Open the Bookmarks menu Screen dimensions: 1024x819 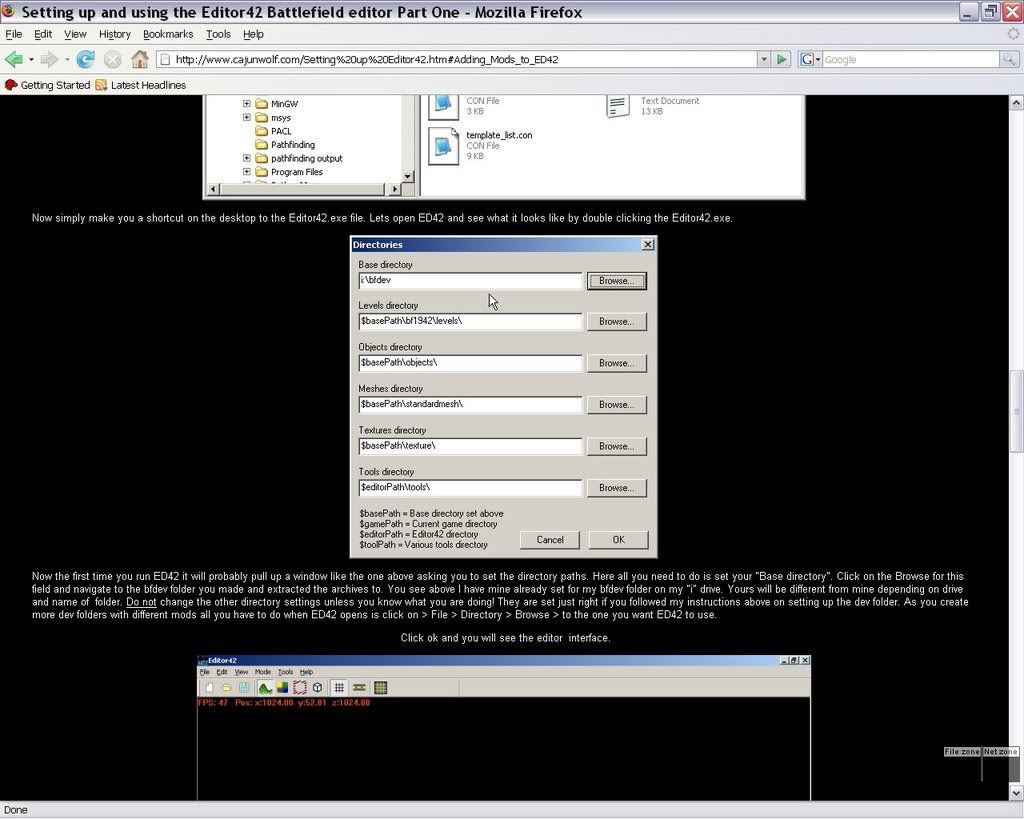(x=168, y=34)
